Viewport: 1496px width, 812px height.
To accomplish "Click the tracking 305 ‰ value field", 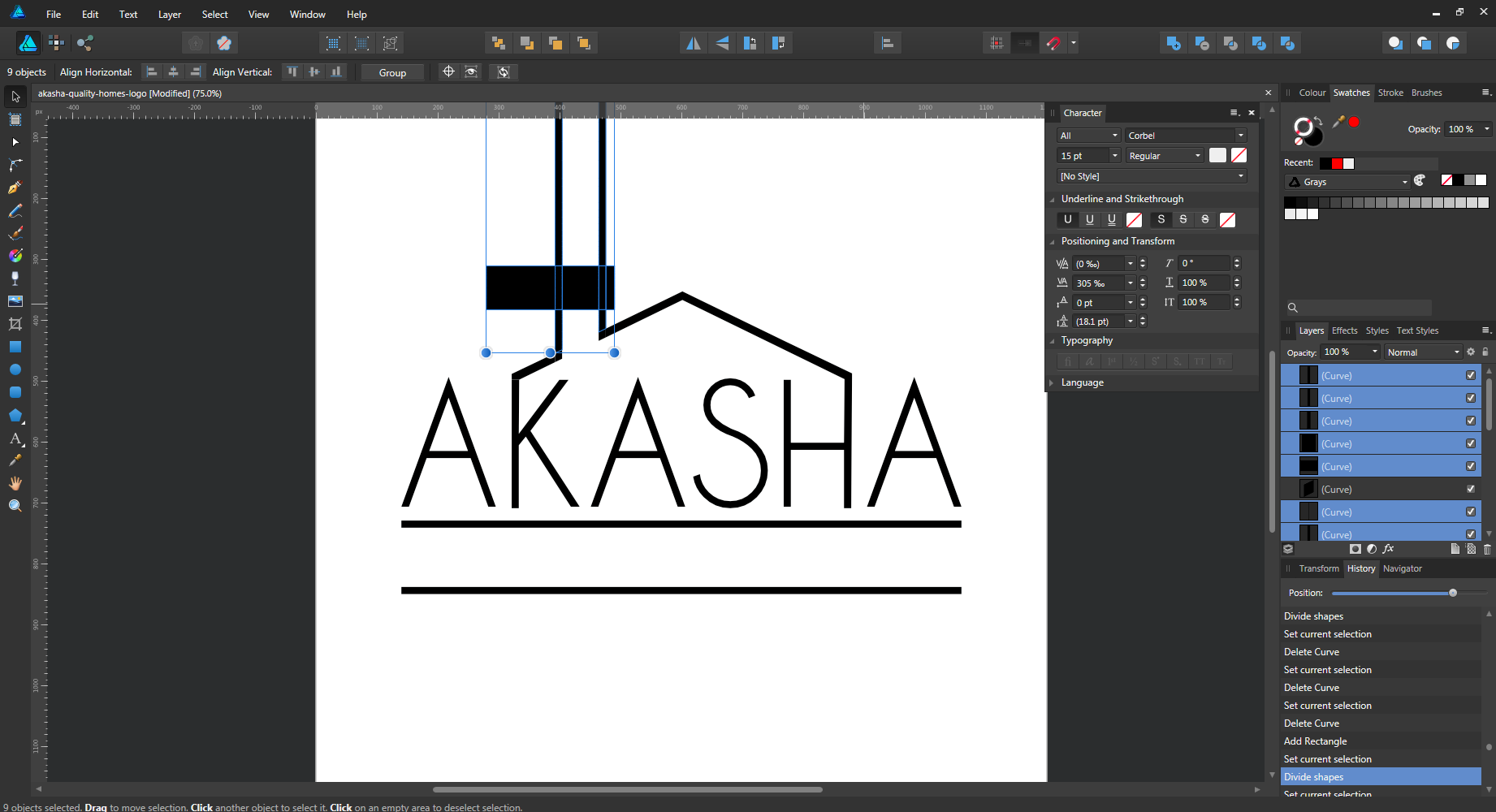I will click(x=1099, y=283).
